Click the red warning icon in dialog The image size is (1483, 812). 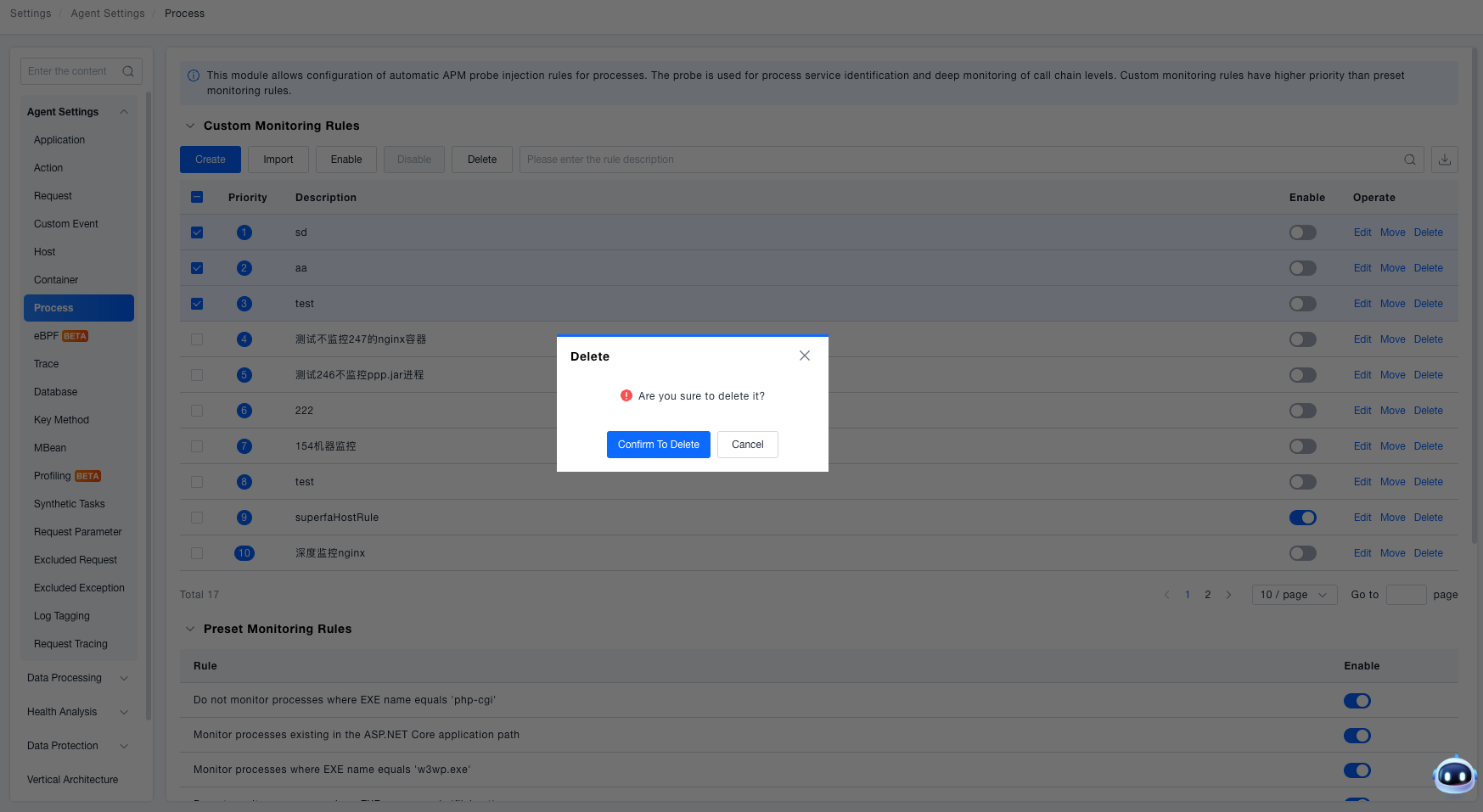tap(626, 395)
